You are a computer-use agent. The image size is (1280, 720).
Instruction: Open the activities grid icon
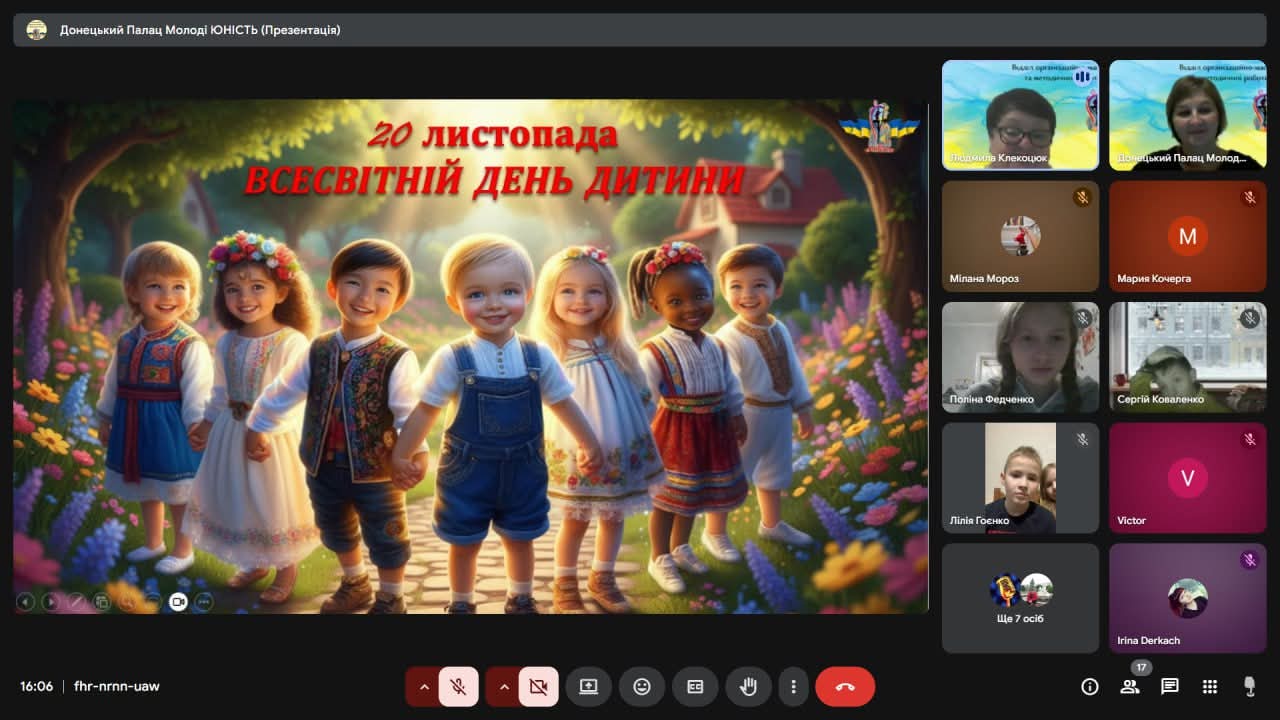[1210, 687]
